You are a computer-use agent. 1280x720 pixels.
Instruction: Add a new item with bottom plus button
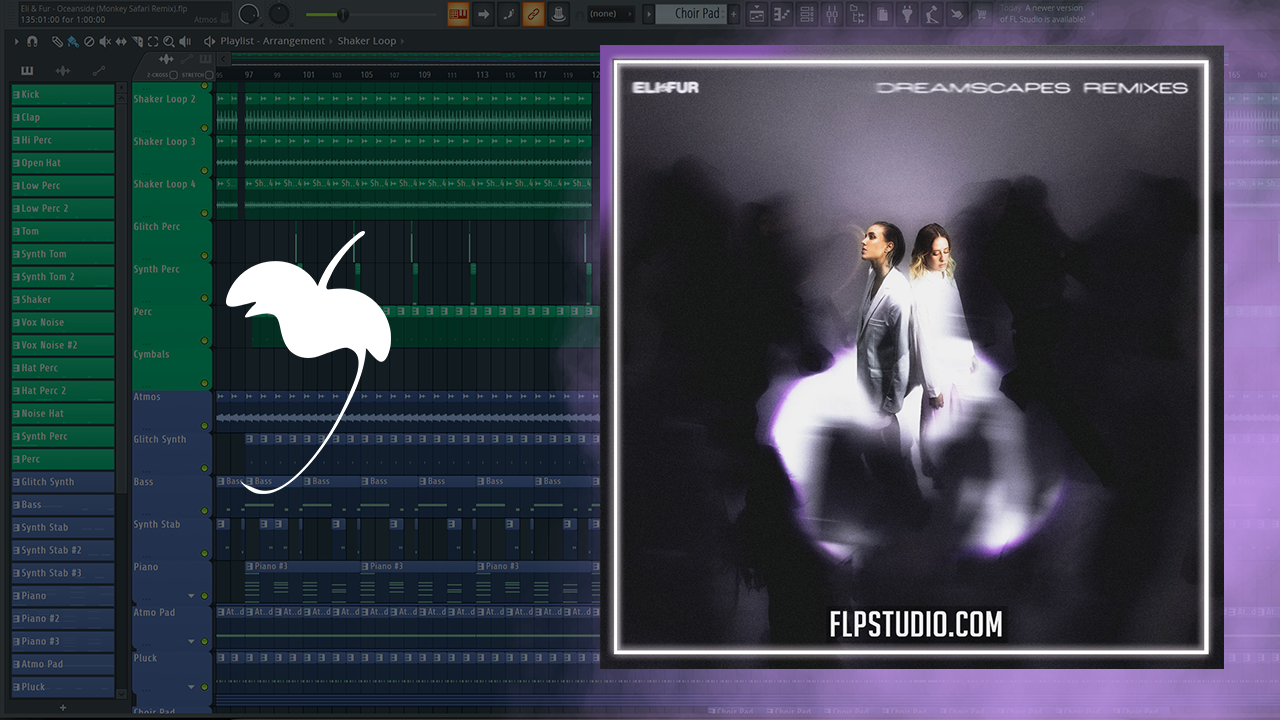coord(62,707)
